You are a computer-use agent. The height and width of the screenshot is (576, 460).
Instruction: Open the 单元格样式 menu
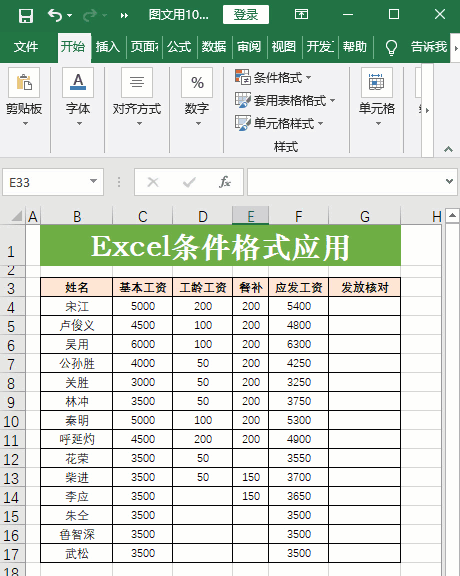pyautogui.click(x=279, y=123)
